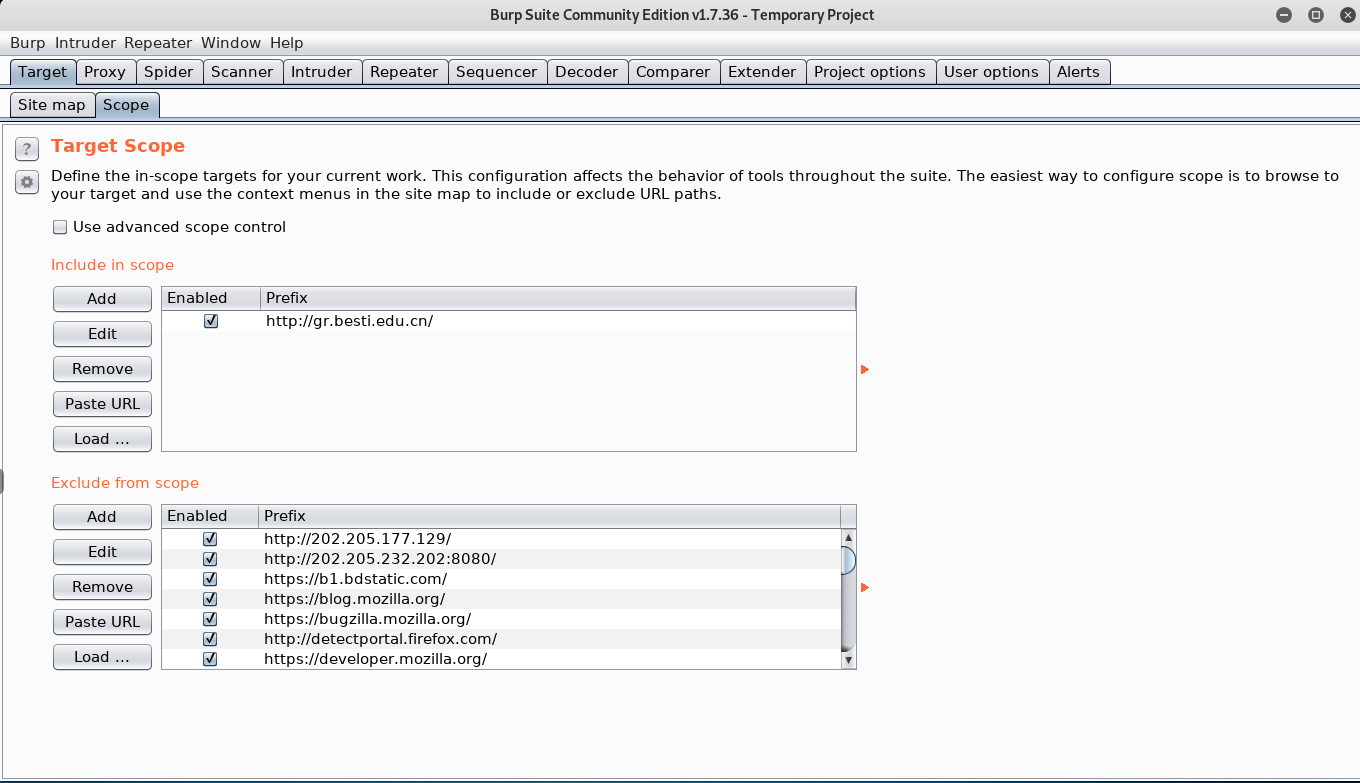This screenshot has height=783, width=1360.
Task: Click Paste URL under Include in scope
Action: coord(102,404)
